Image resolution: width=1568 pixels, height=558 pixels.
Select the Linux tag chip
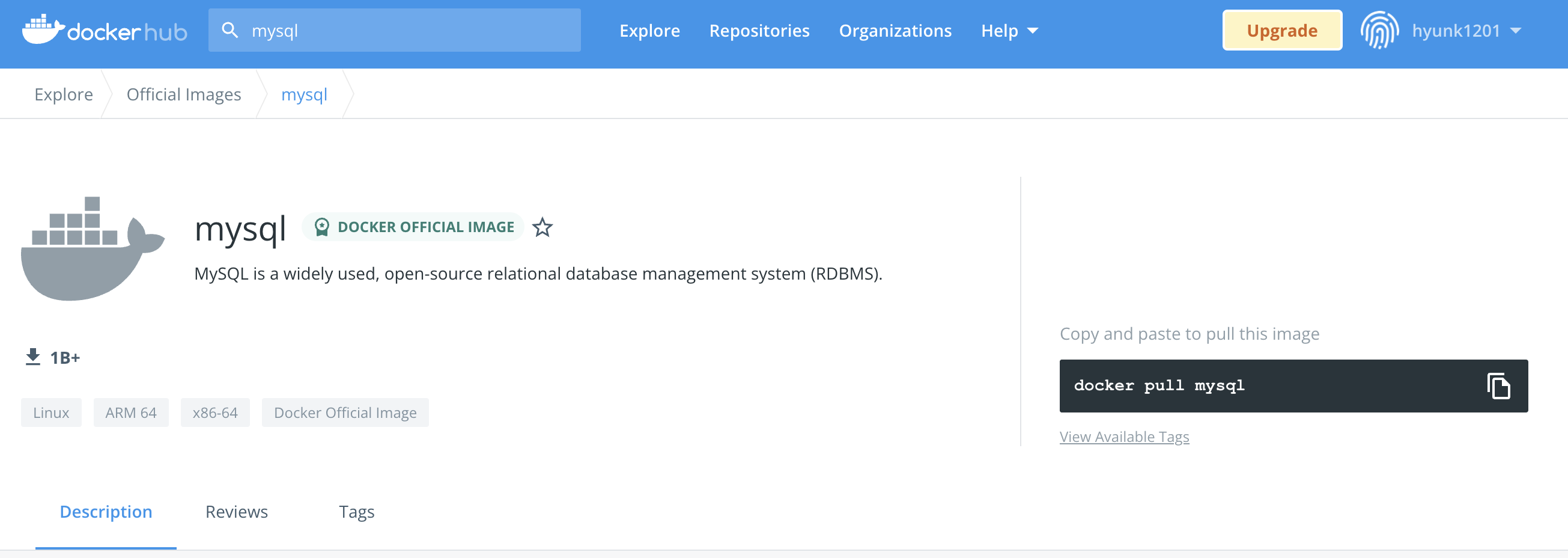(x=51, y=412)
